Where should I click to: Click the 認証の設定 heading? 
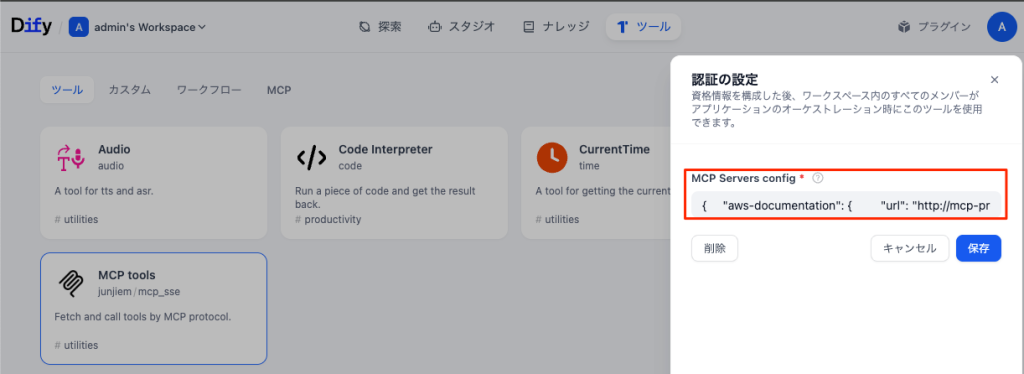coord(724,80)
